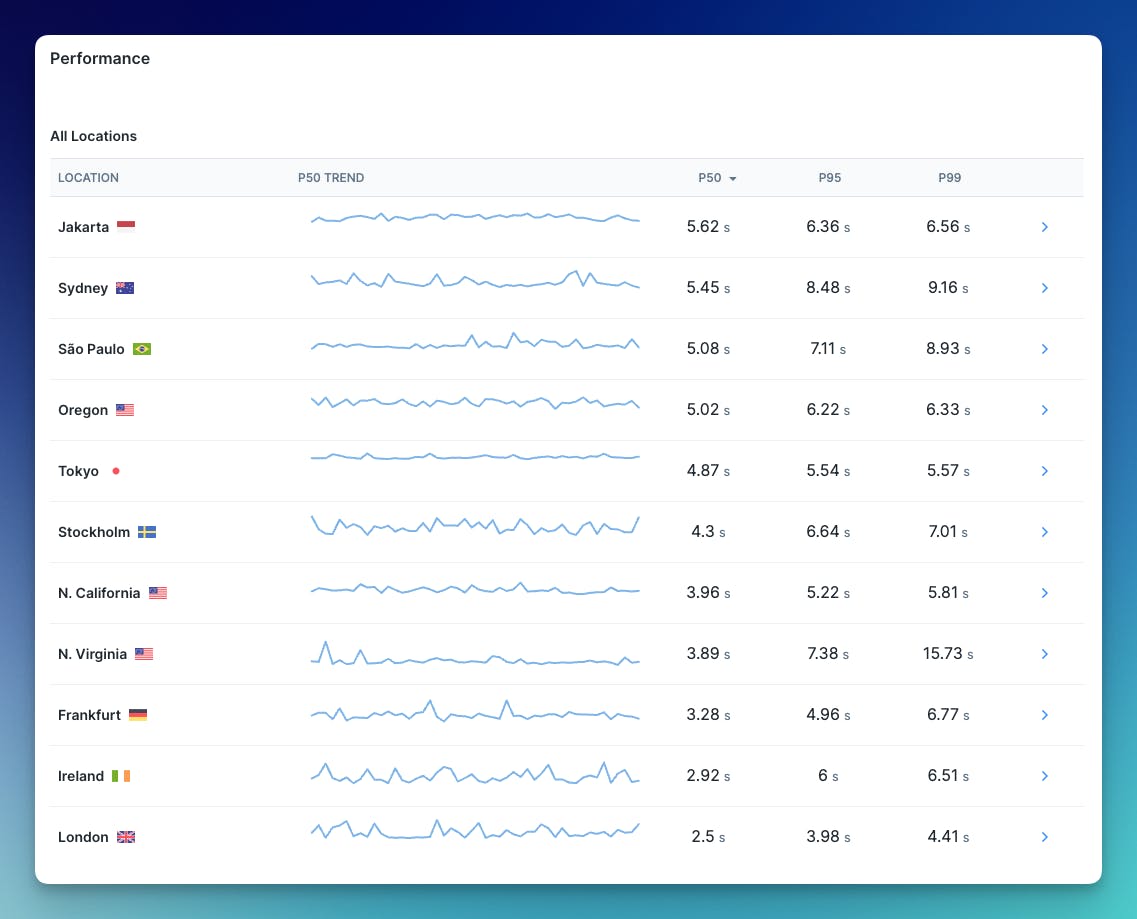Screen dimensions: 1137x919
Task: Select the US flag next to Oregon
Action: click(x=124, y=409)
